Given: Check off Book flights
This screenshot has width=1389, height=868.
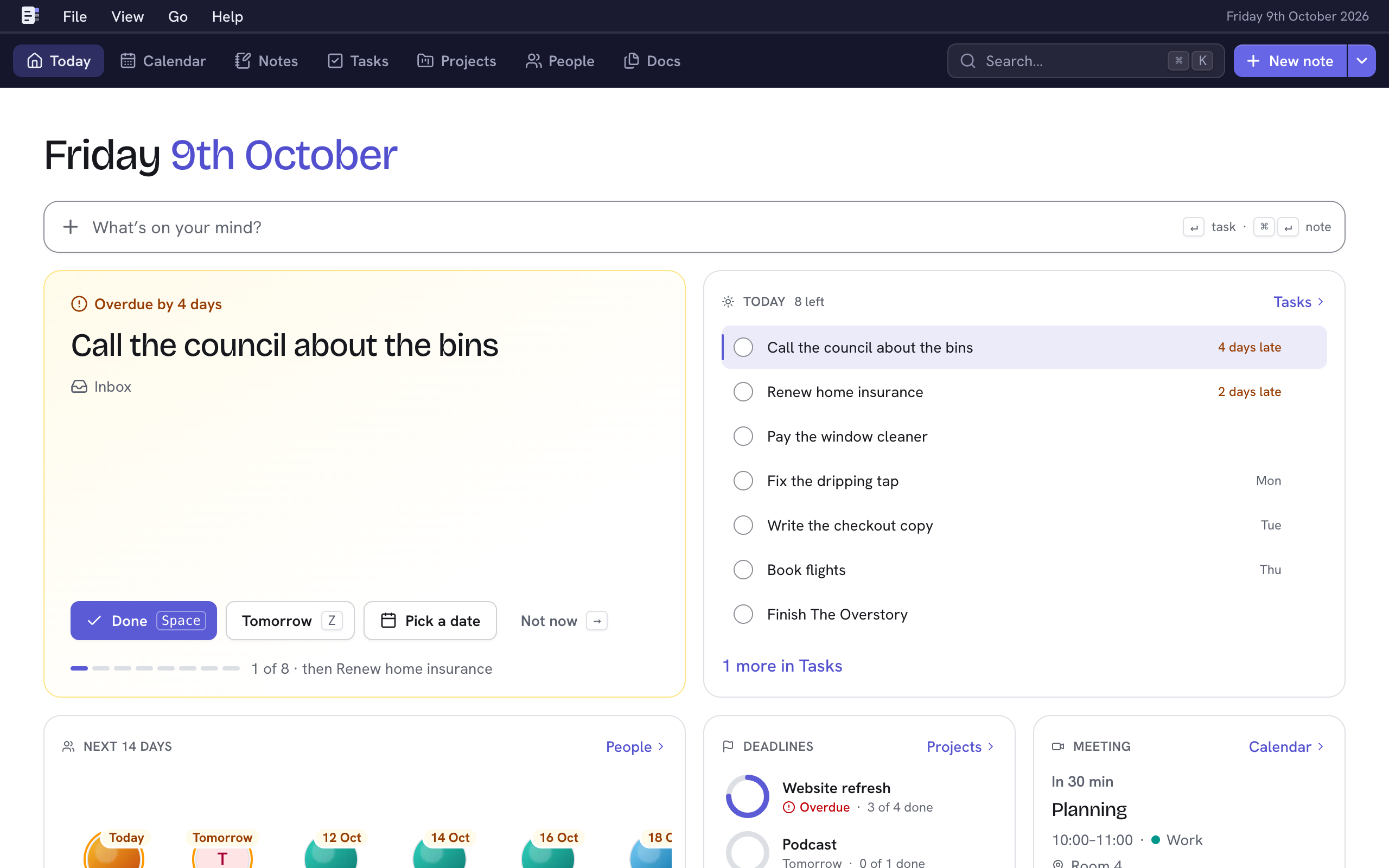Looking at the screenshot, I should point(743,570).
